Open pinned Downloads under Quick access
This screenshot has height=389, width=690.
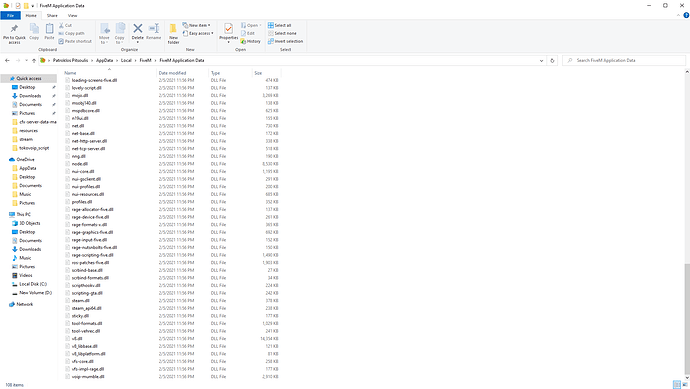click(30, 95)
